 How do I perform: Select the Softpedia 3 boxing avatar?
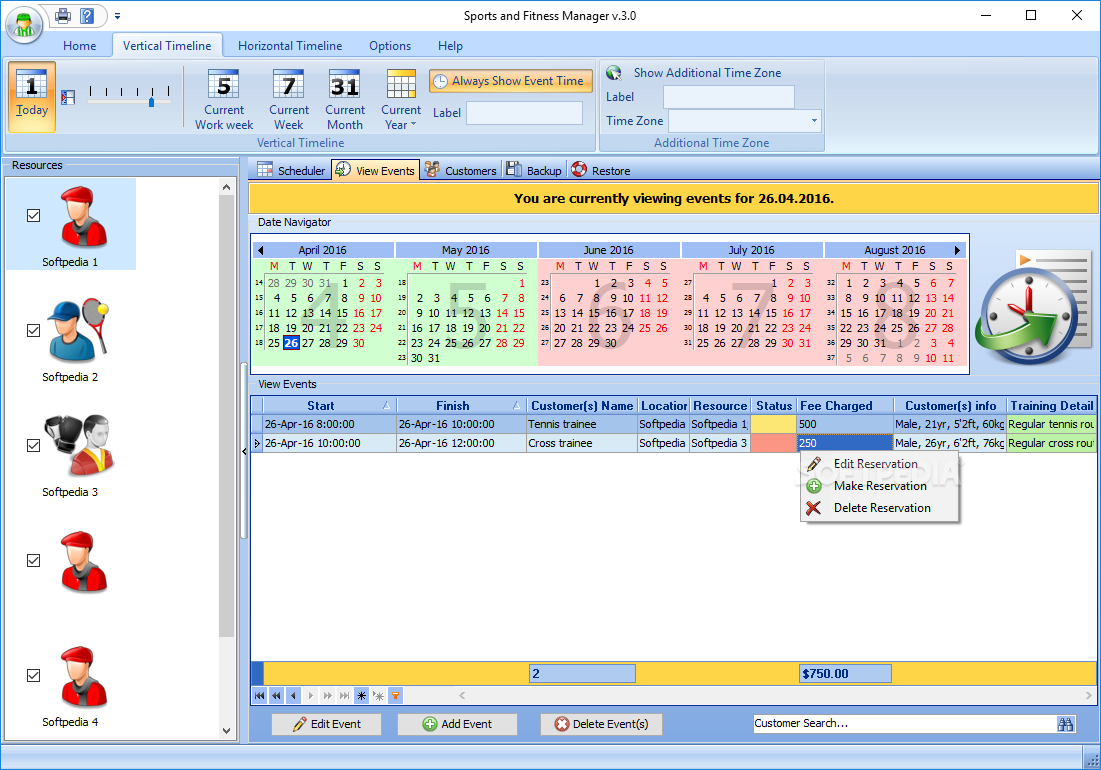(x=79, y=446)
